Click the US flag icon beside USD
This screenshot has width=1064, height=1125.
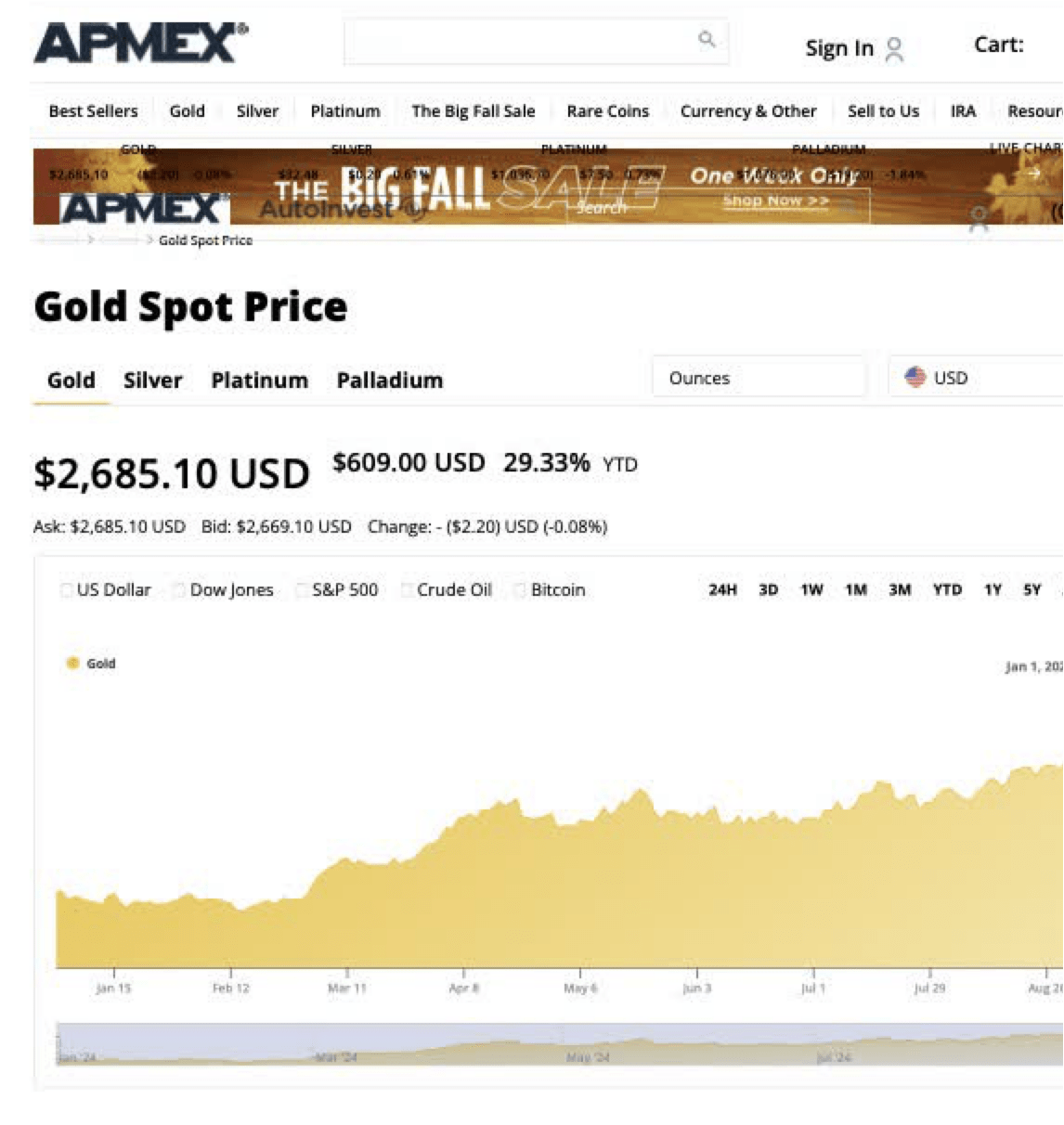click(916, 377)
